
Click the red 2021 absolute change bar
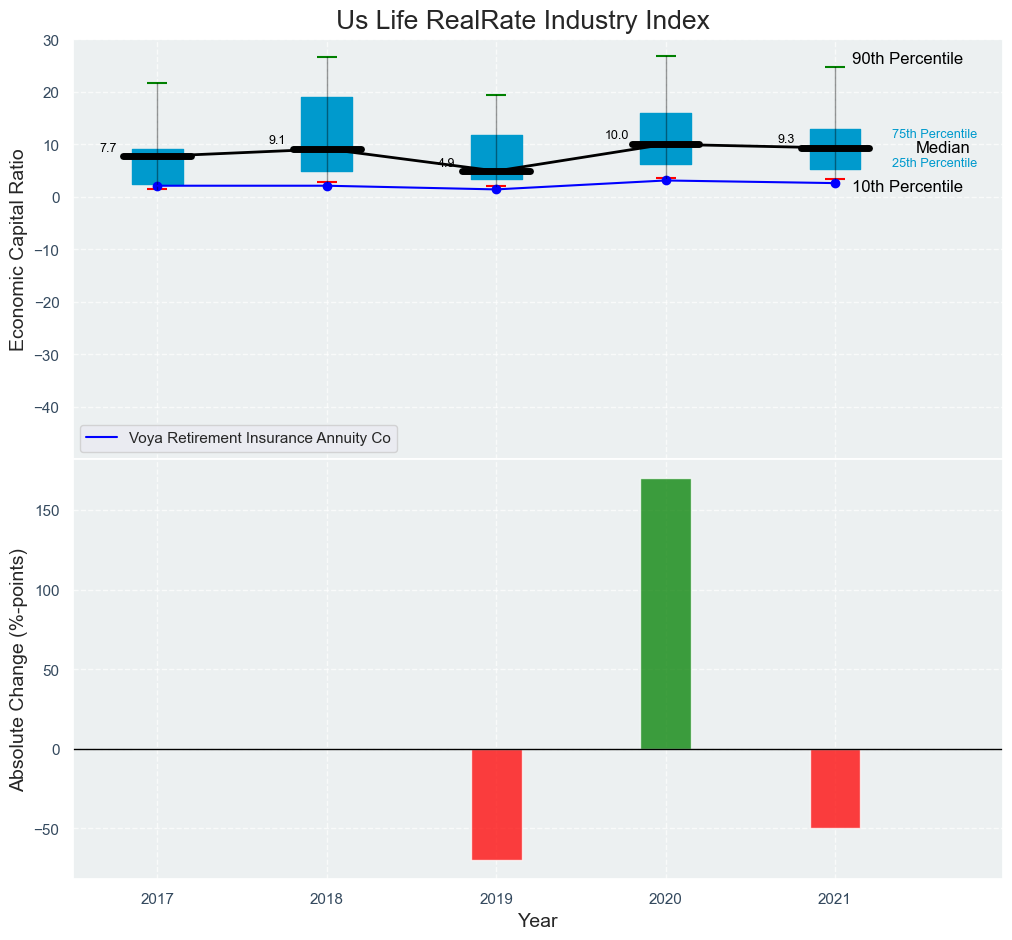[835, 788]
